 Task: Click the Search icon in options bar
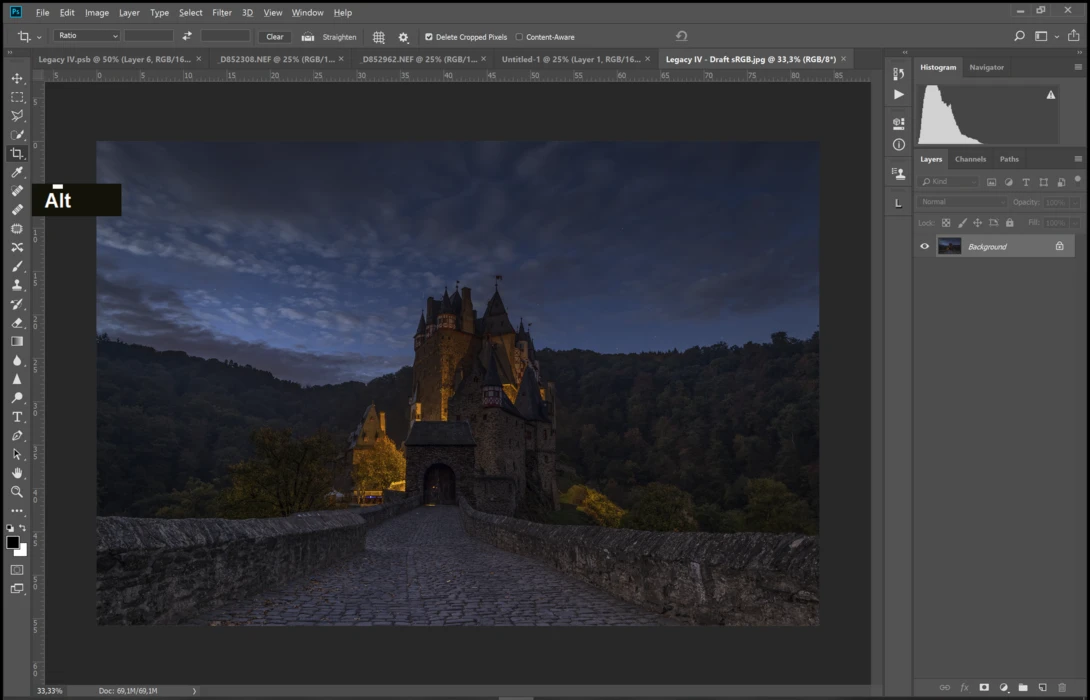click(x=1019, y=36)
